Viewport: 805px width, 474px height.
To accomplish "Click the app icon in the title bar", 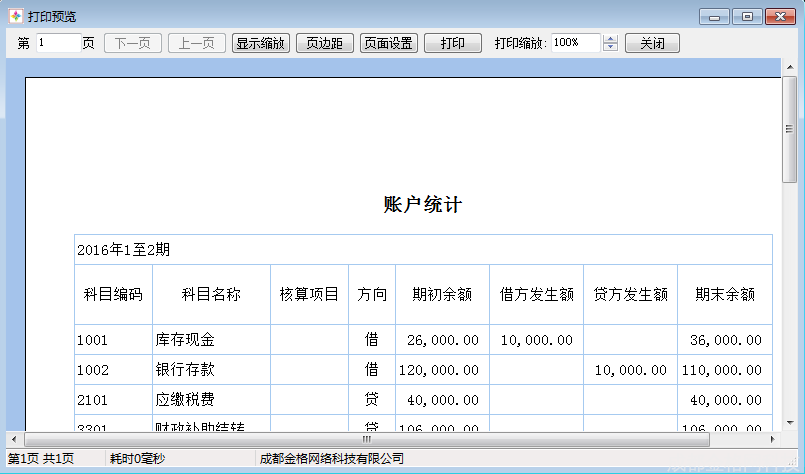I will (x=15, y=16).
